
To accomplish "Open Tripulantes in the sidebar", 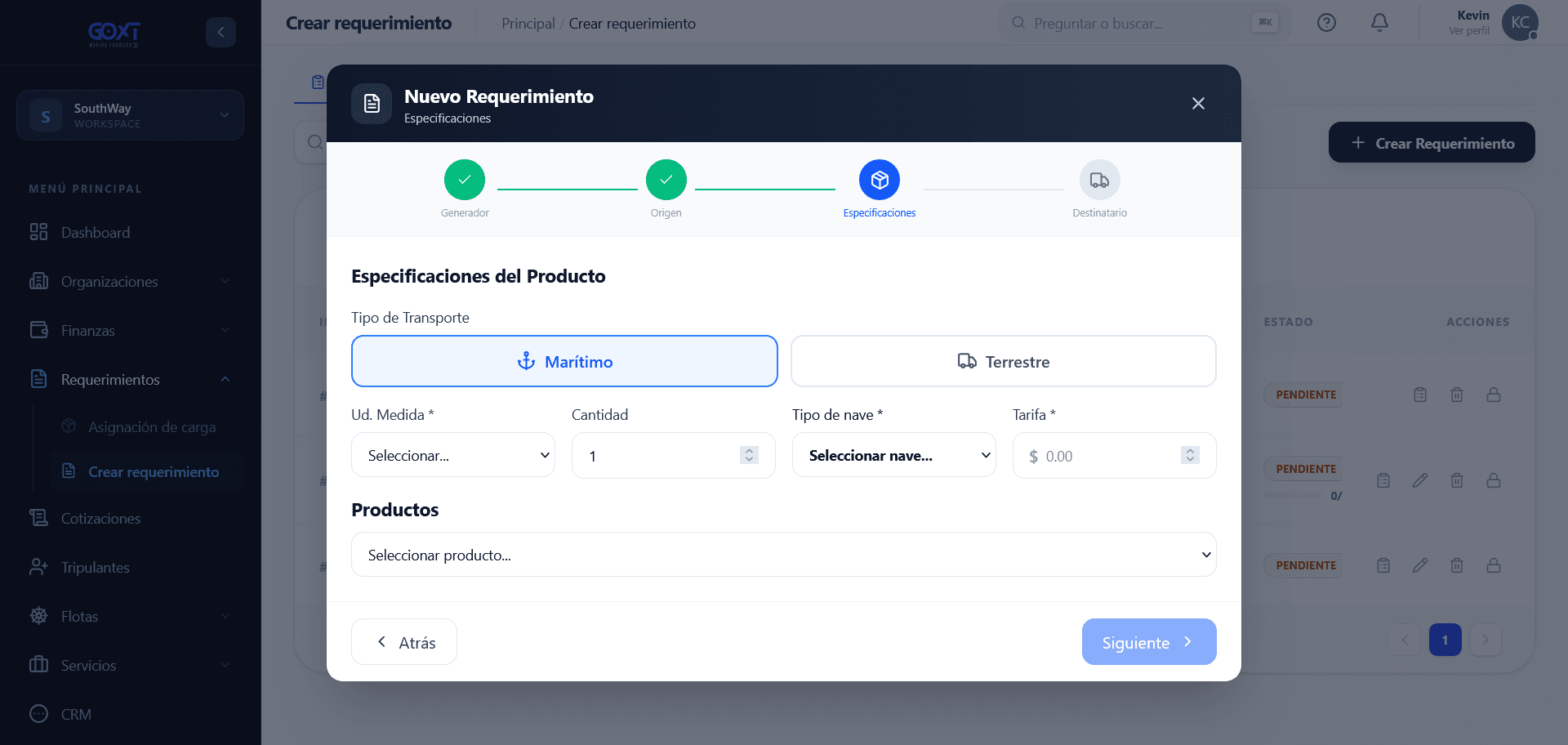I will pyautogui.click(x=95, y=568).
